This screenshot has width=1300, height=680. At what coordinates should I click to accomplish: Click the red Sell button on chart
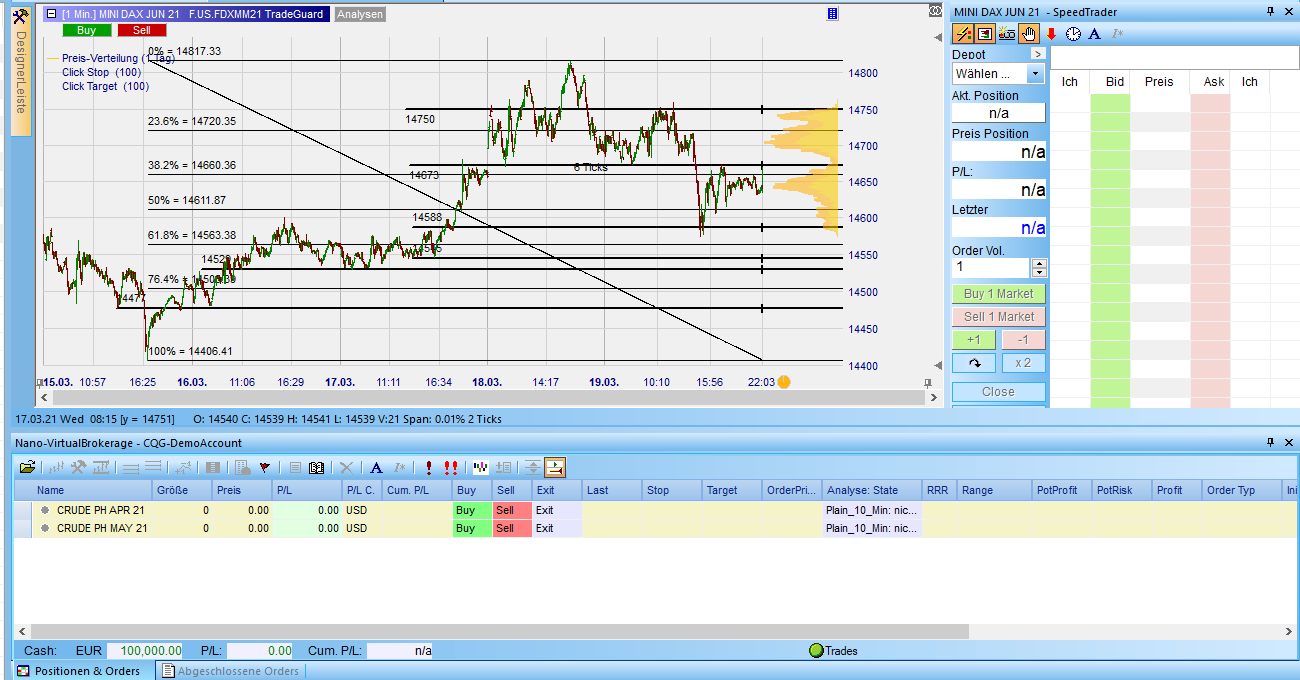tap(141, 30)
